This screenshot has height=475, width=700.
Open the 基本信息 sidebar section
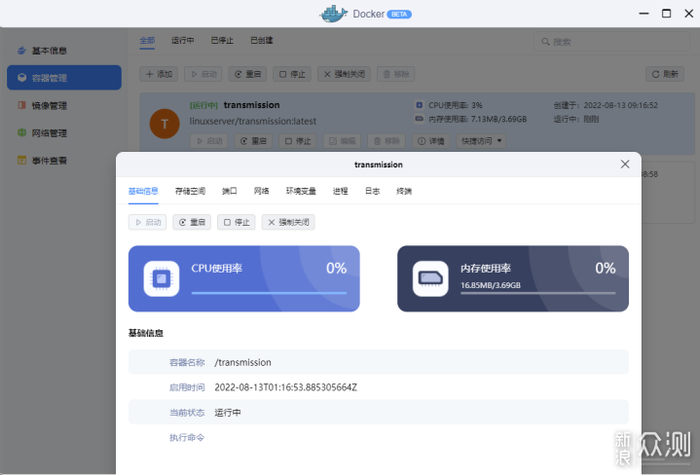tap(64, 50)
